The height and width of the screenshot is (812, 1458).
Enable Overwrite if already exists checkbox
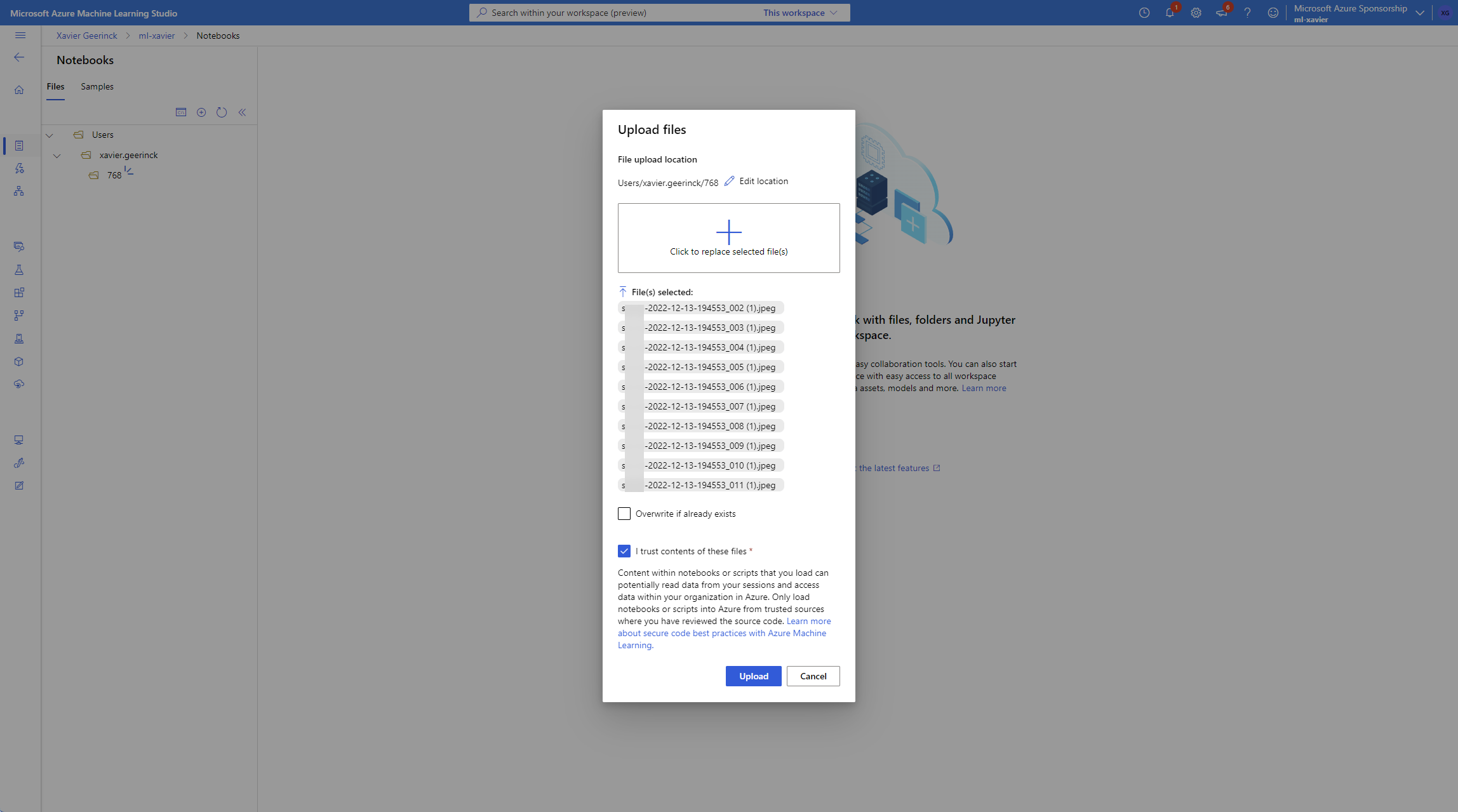click(624, 514)
